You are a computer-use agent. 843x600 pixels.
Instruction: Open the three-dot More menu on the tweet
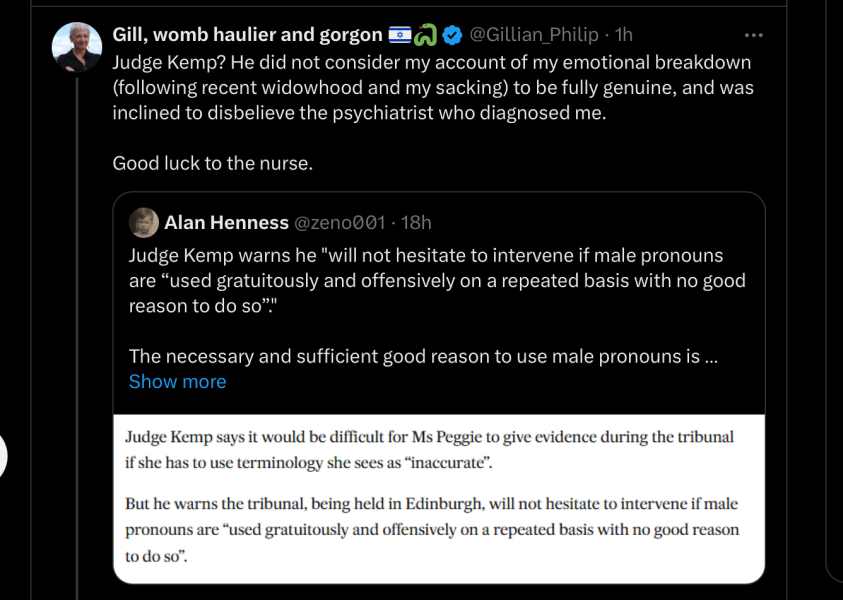(754, 35)
